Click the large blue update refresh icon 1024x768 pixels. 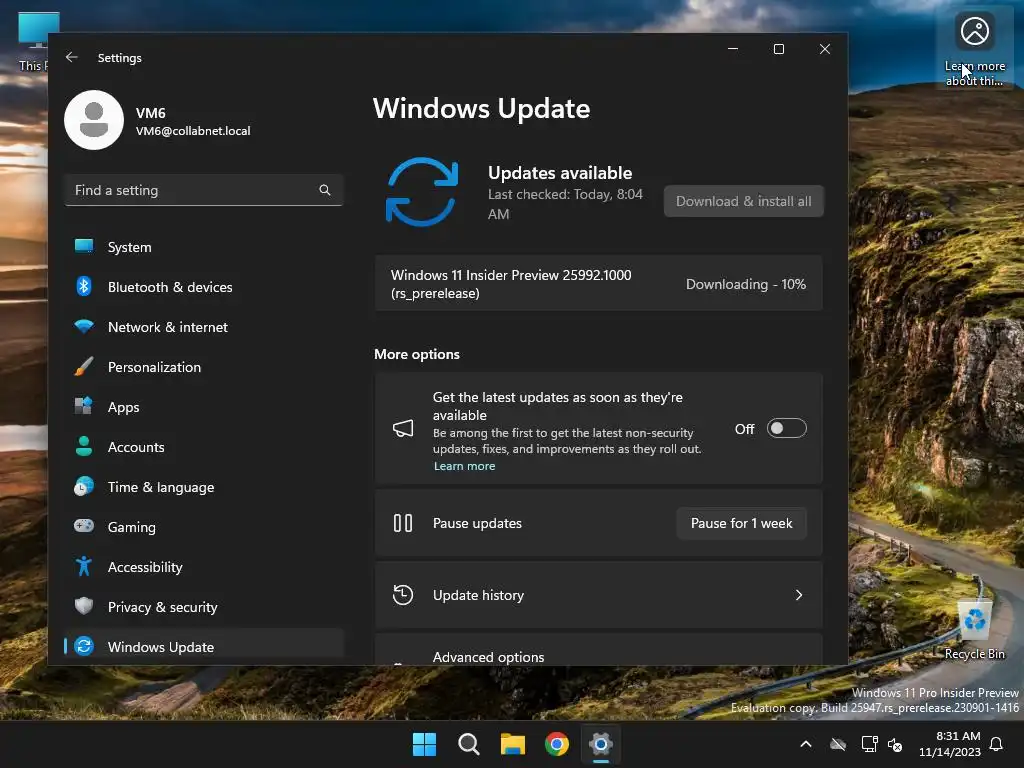coord(422,192)
